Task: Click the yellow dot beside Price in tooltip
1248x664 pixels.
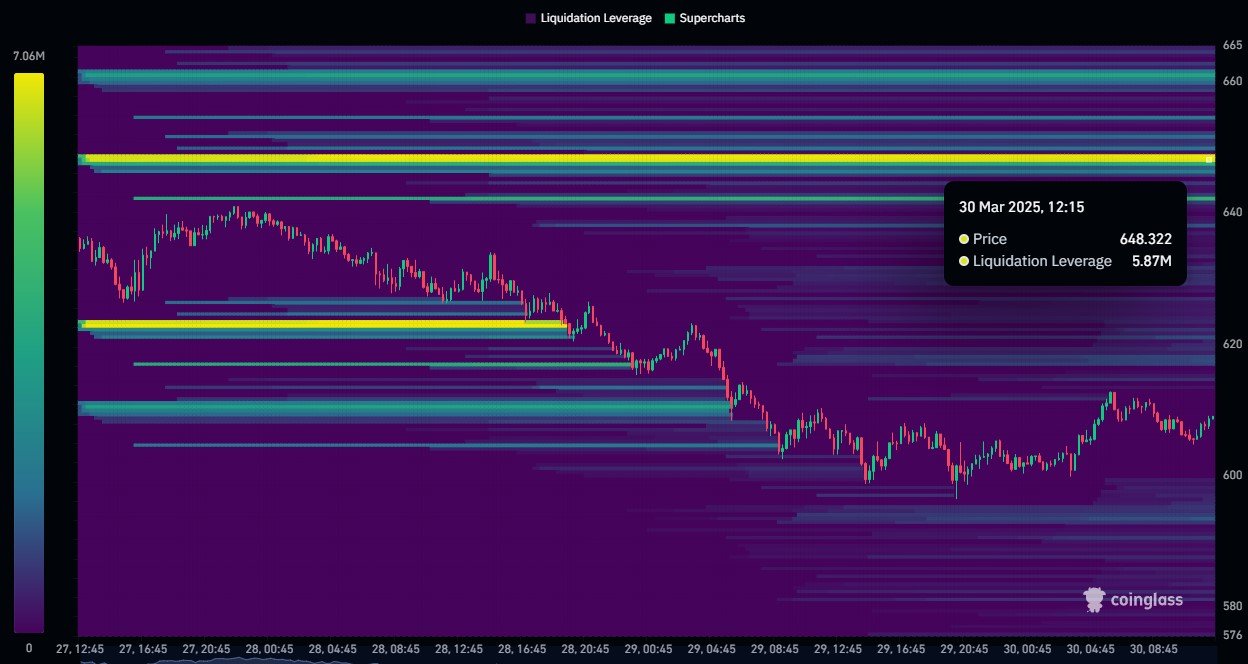Action: pyautogui.click(x=964, y=239)
